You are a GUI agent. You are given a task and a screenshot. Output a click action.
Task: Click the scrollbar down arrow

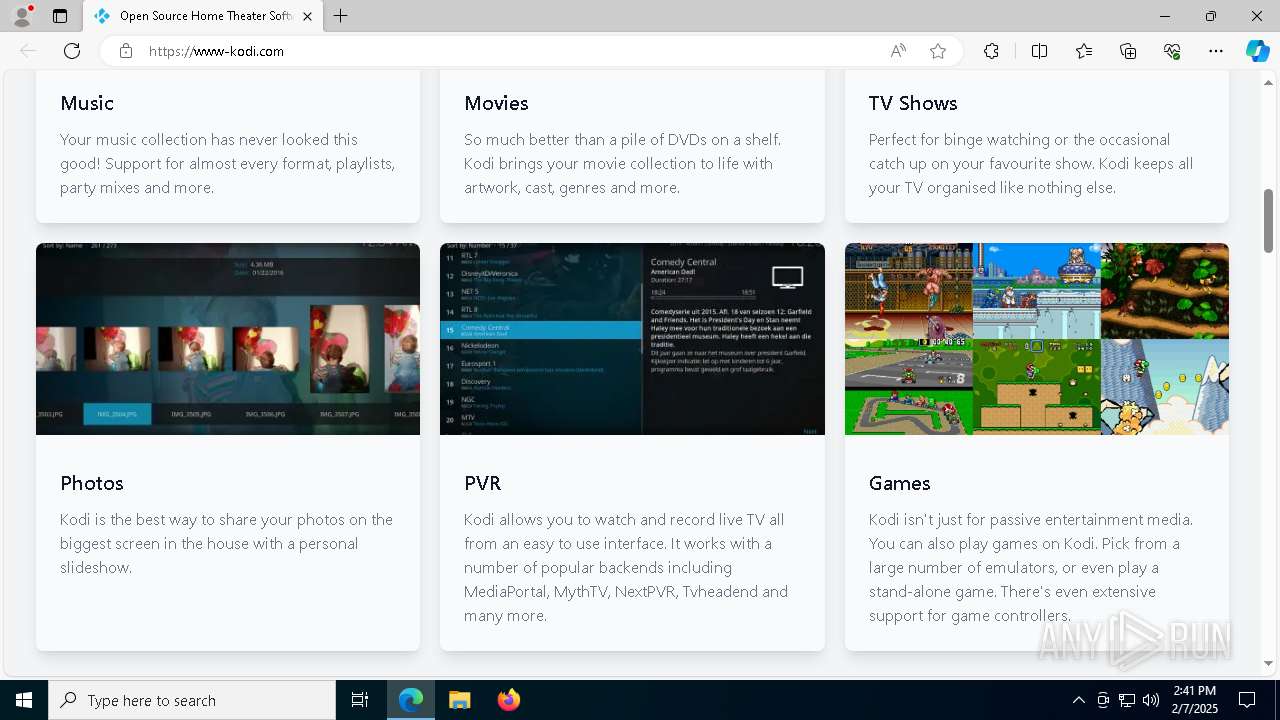coord(1269,663)
